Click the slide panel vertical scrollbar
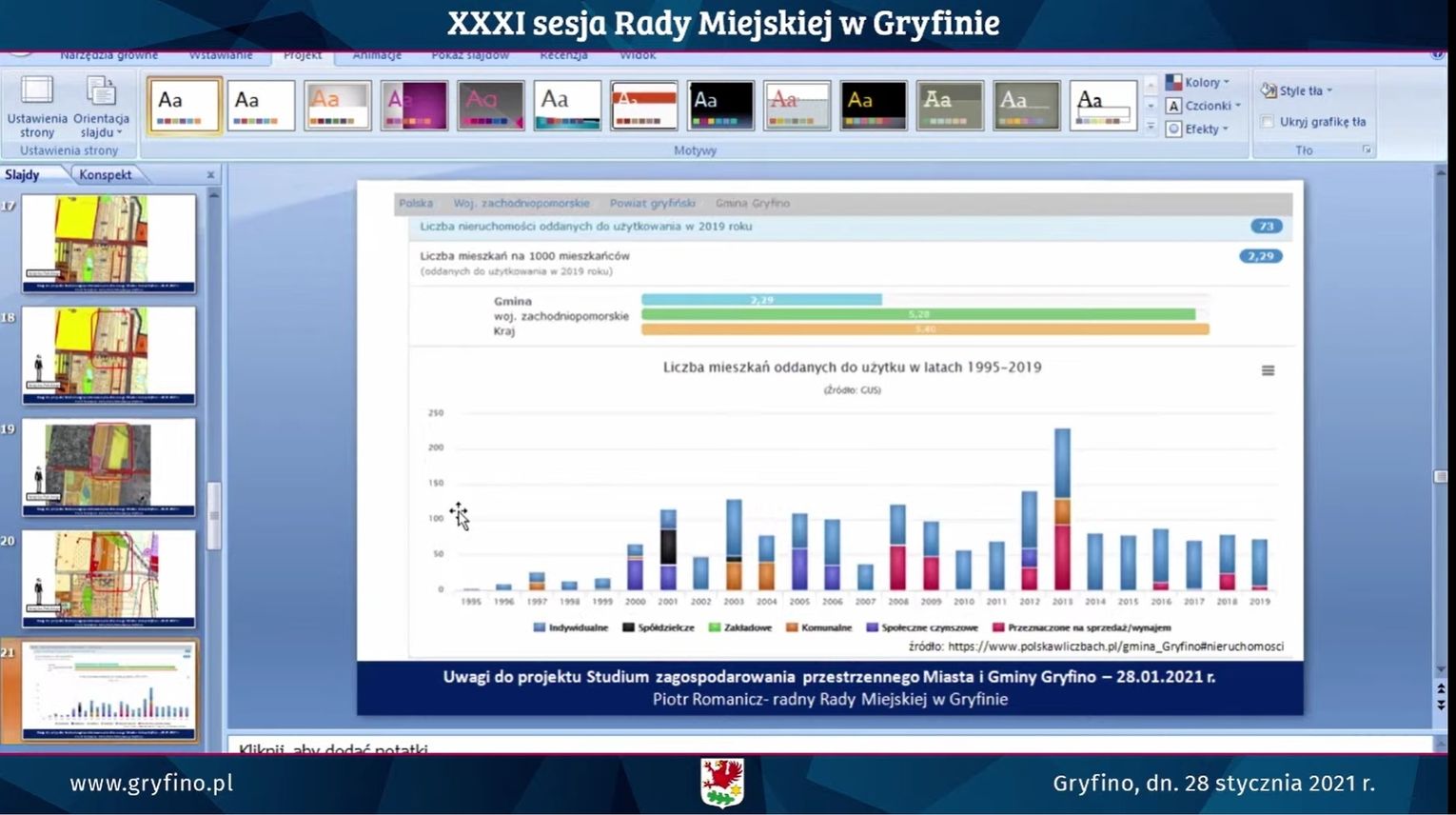This screenshot has height=815, width=1456. coord(214,514)
